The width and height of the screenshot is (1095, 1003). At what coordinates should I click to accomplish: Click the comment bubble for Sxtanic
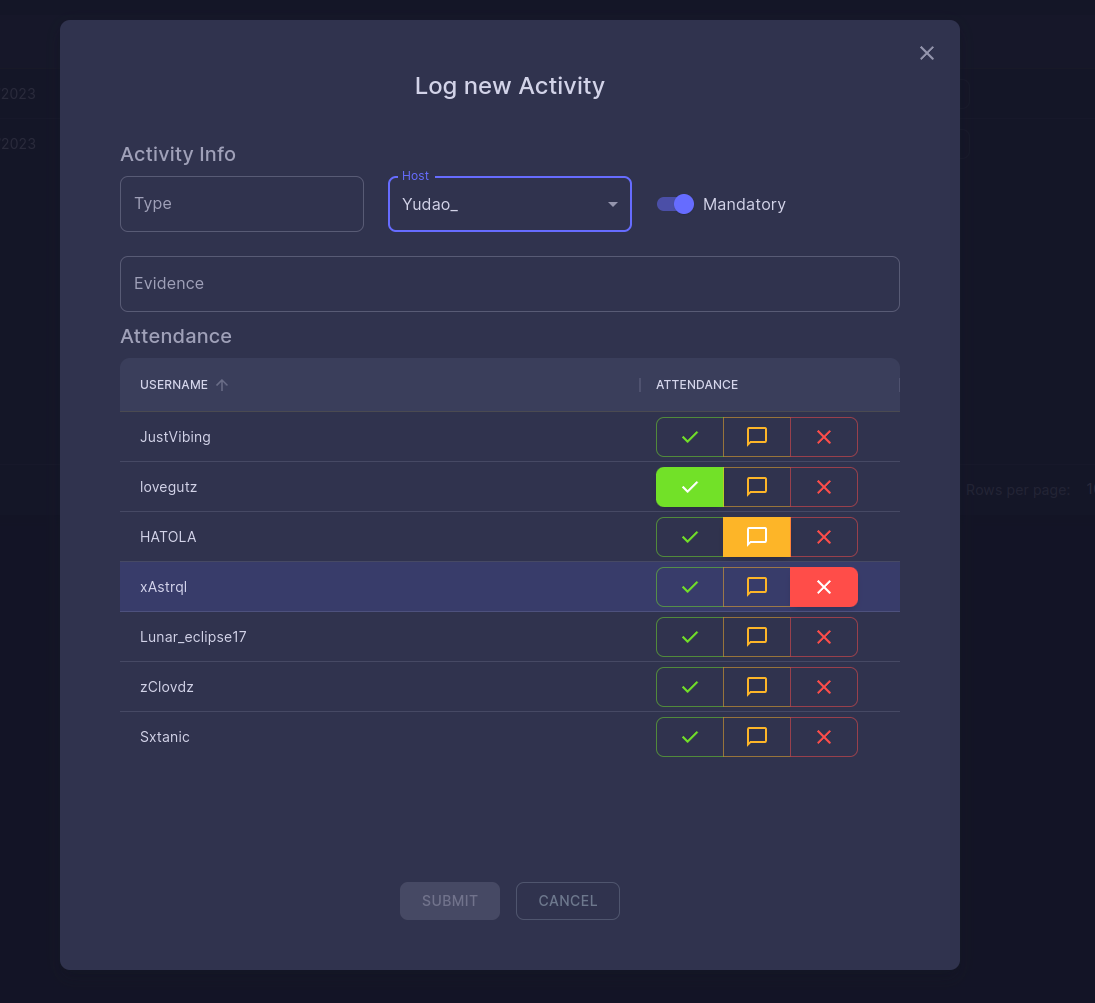(x=756, y=737)
